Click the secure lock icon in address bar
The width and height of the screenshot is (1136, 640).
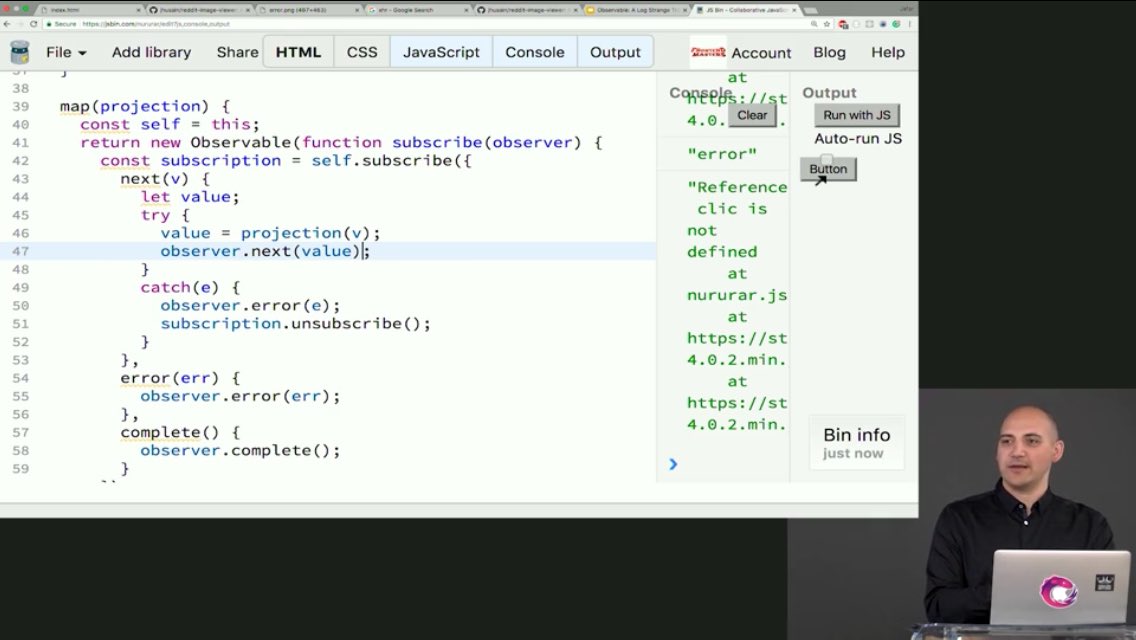[x=49, y=24]
